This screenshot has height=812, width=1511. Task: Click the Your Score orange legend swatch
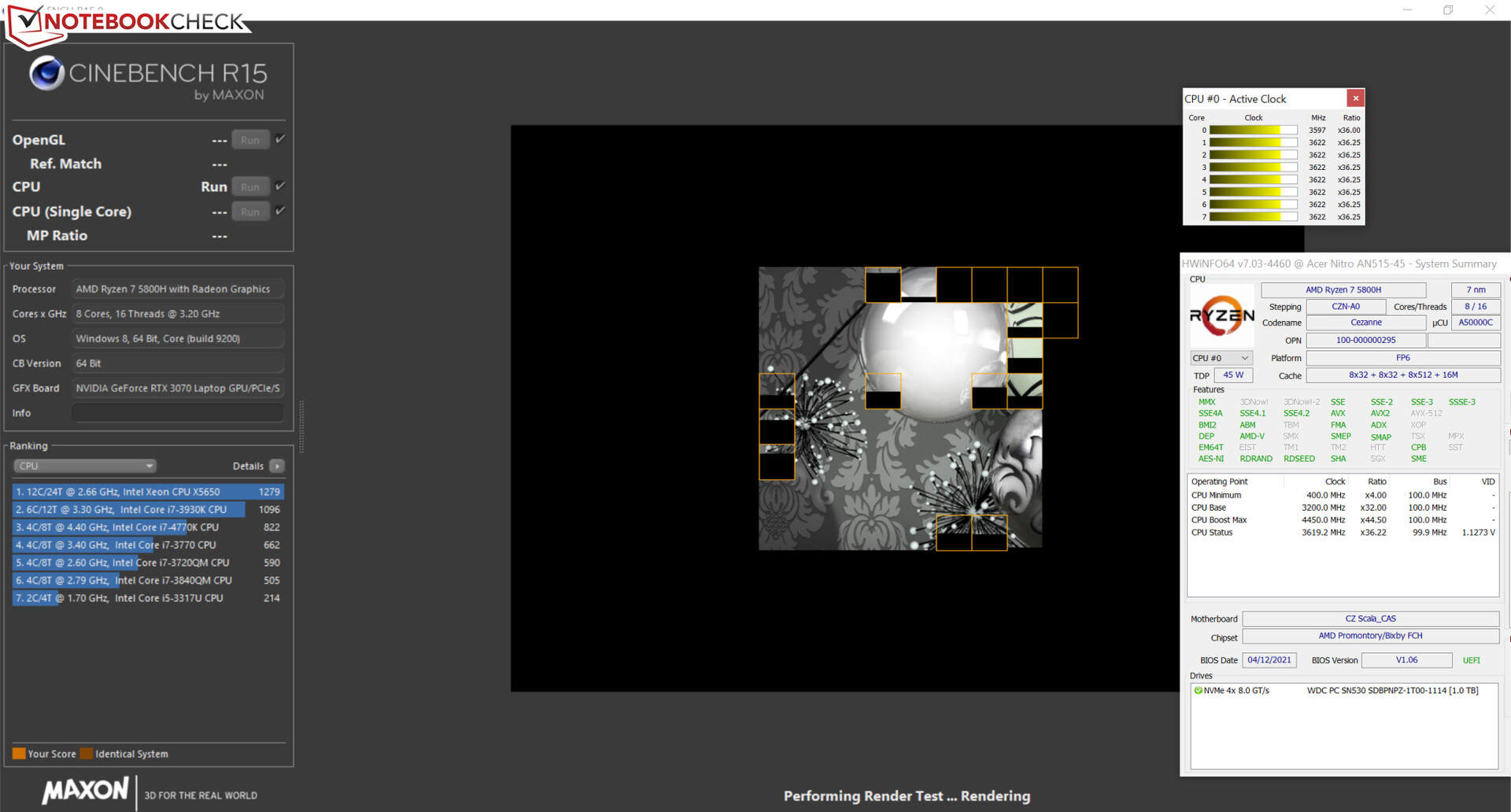(x=19, y=754)
